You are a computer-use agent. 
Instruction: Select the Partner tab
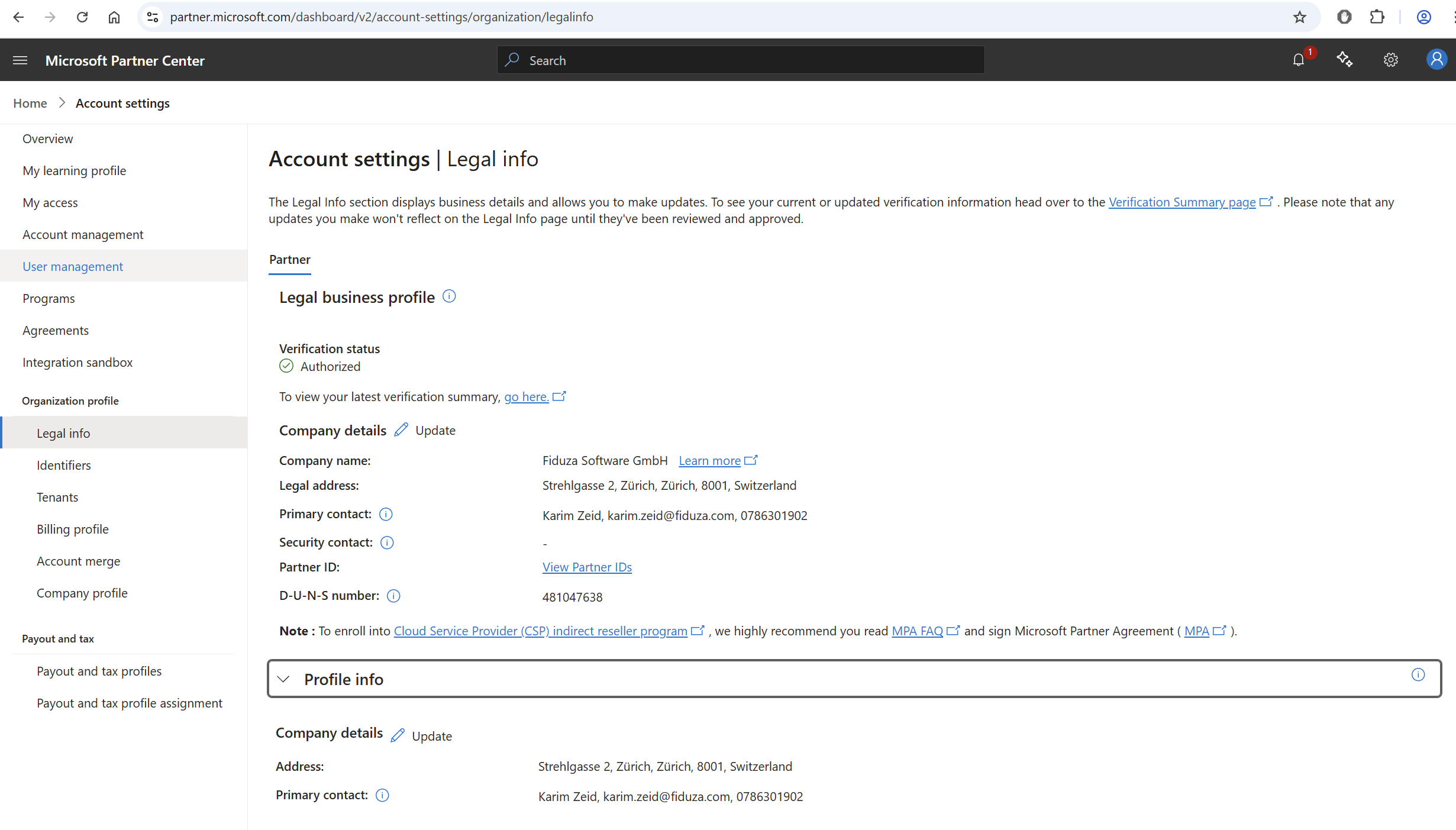point(289,260)
